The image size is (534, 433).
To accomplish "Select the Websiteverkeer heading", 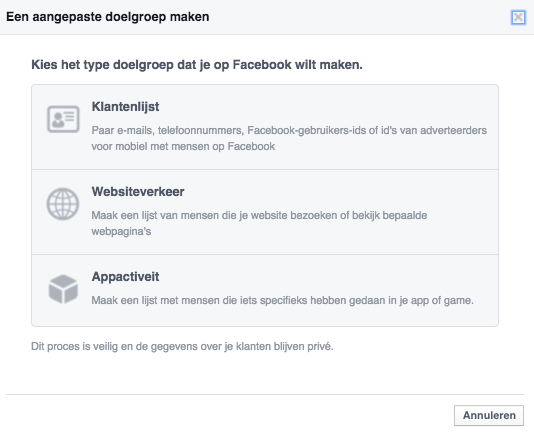I will (x=138, y=191).
